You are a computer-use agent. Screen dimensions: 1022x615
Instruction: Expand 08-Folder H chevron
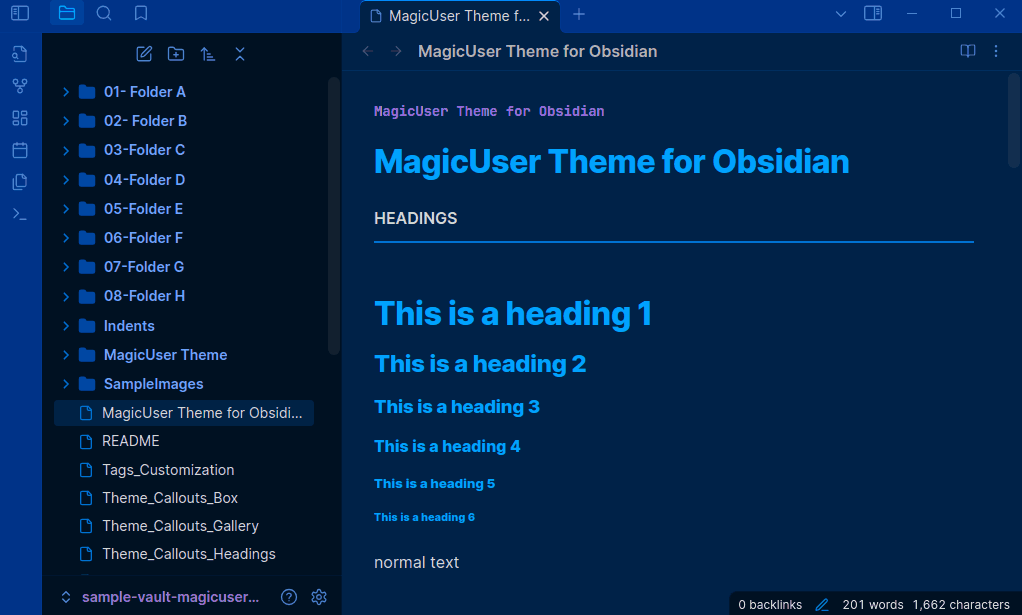coord(66,296)
